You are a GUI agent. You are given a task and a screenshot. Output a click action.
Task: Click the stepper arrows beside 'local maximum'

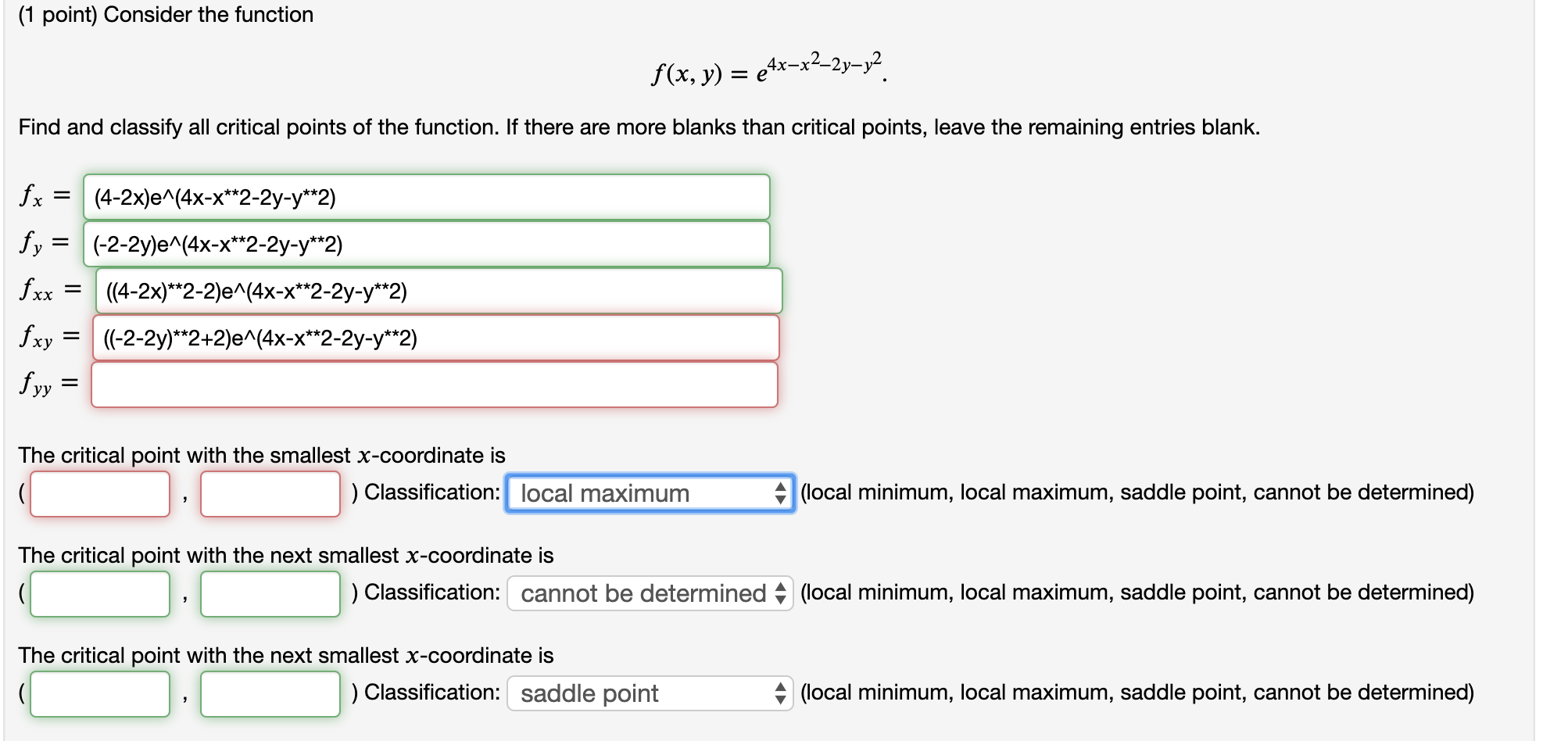pos(781,493)
